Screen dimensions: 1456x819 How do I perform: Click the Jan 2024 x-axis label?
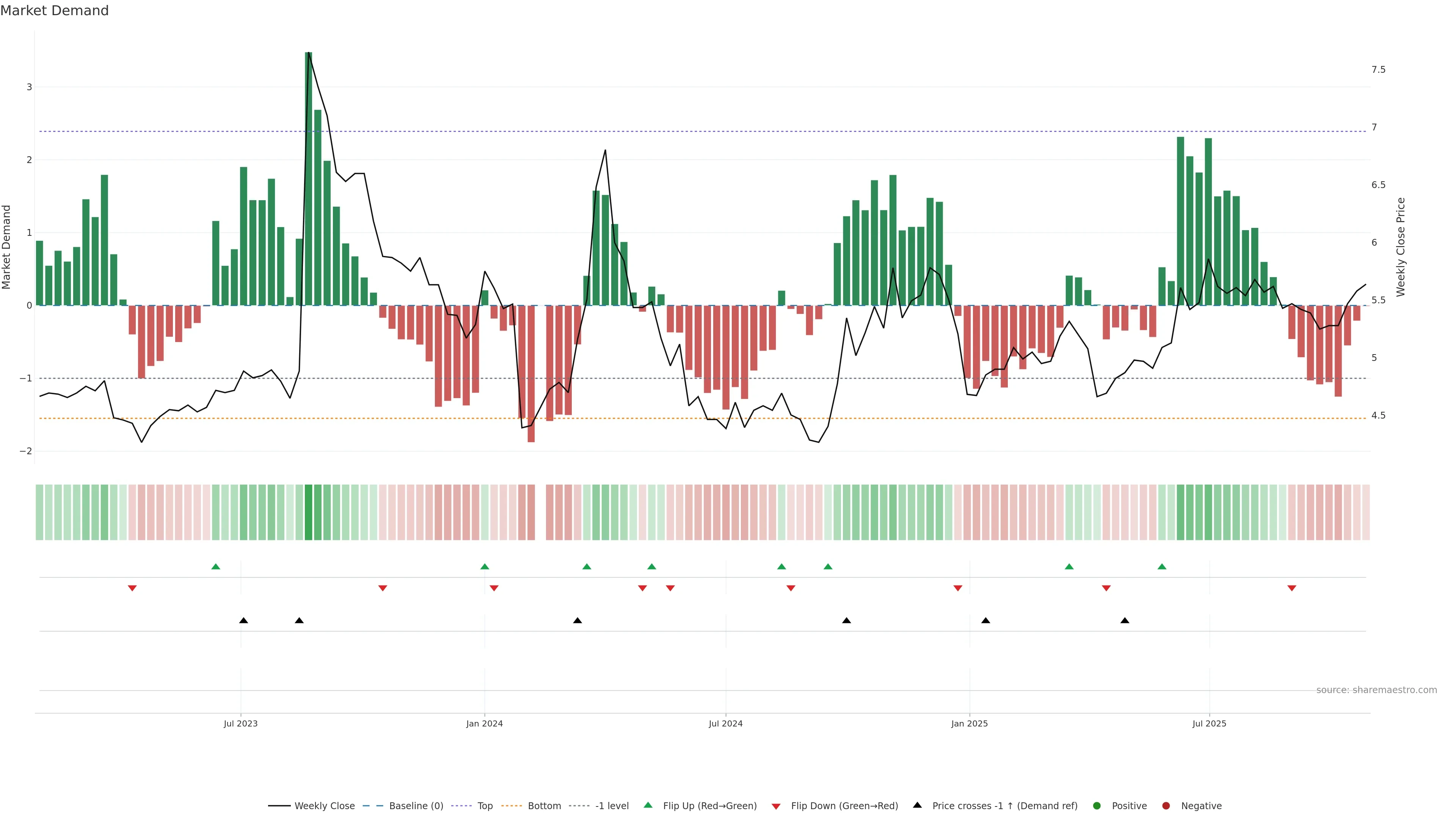(485, 724)
